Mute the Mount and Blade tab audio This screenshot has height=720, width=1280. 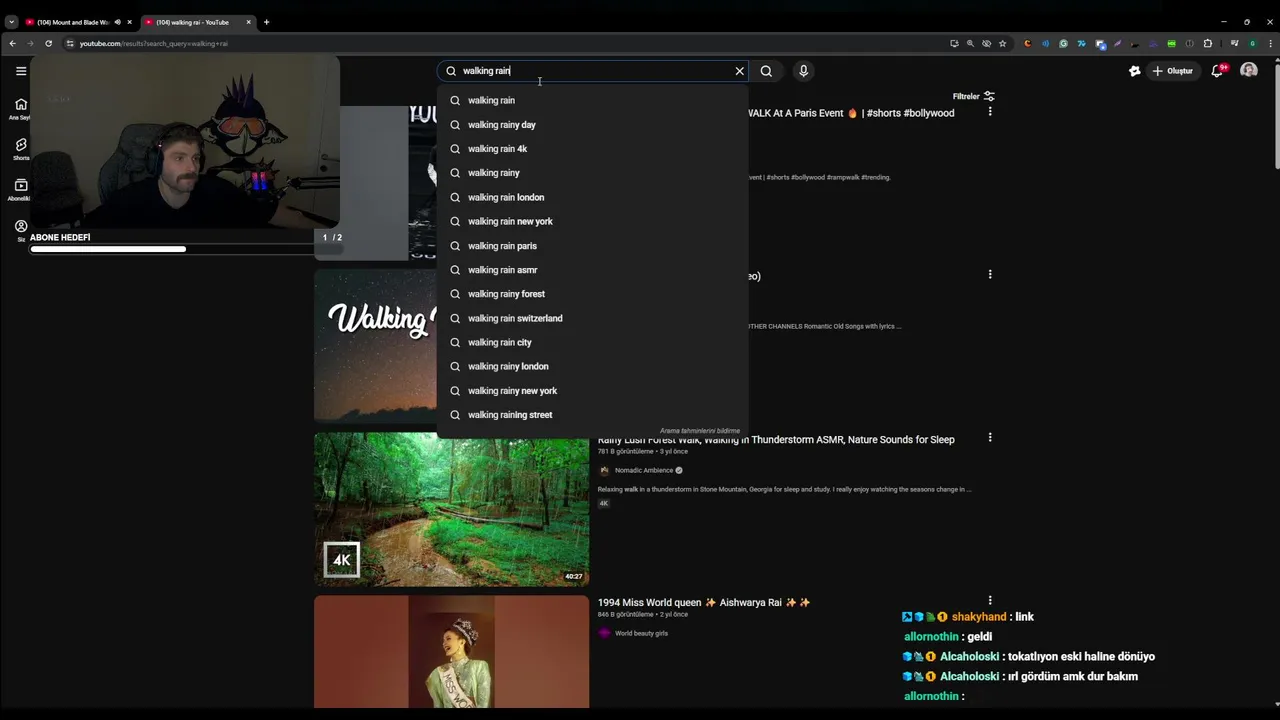click(x=118, y=22)
